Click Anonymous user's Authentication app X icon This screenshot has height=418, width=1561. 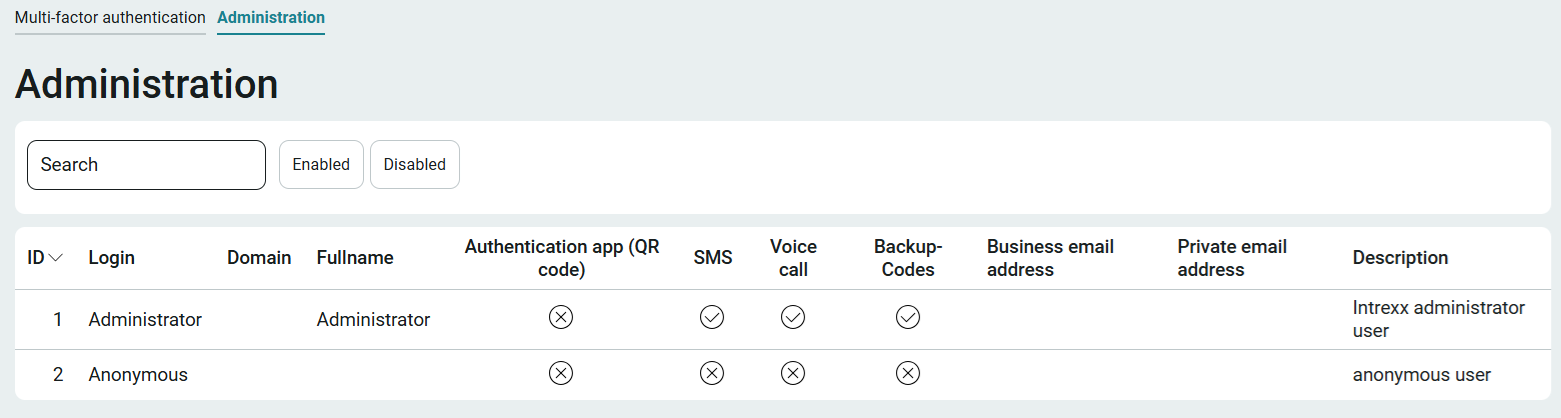click(x=561, y=374)
